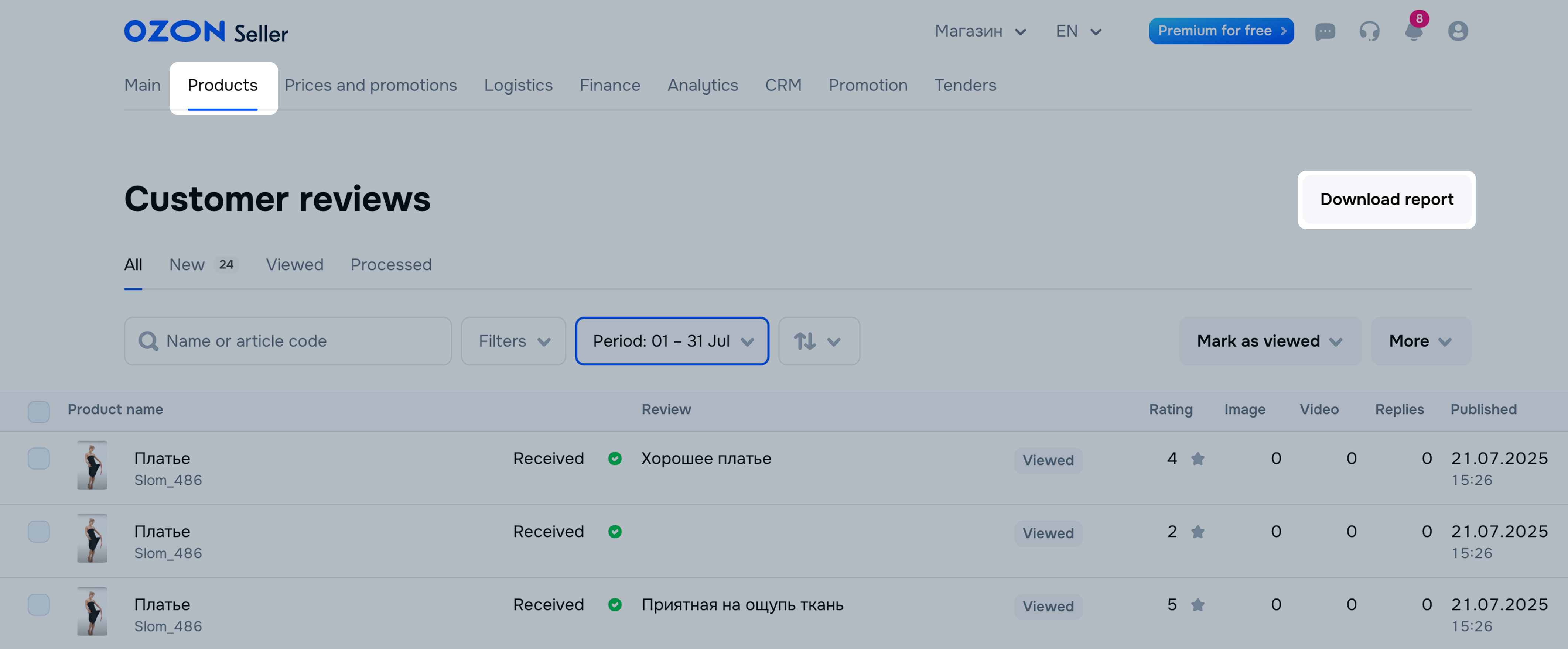This screenshot has width=1568, height=649.
Task: Click the Review column header
Action: tap(666, 409)
